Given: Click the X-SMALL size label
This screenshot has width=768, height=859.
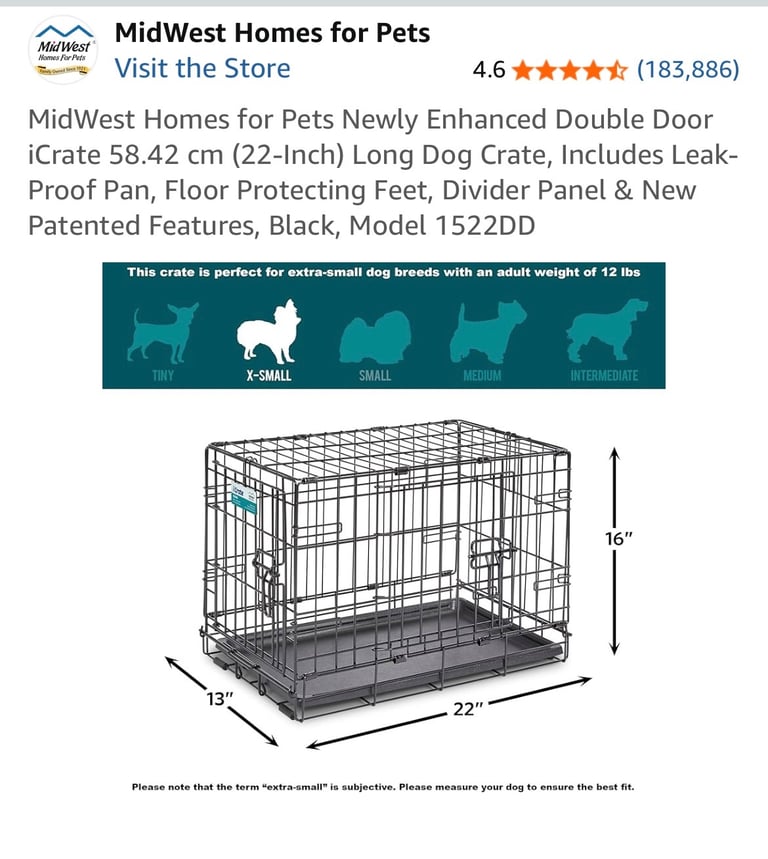Looking at the screenshot, I should click(268, 376).
